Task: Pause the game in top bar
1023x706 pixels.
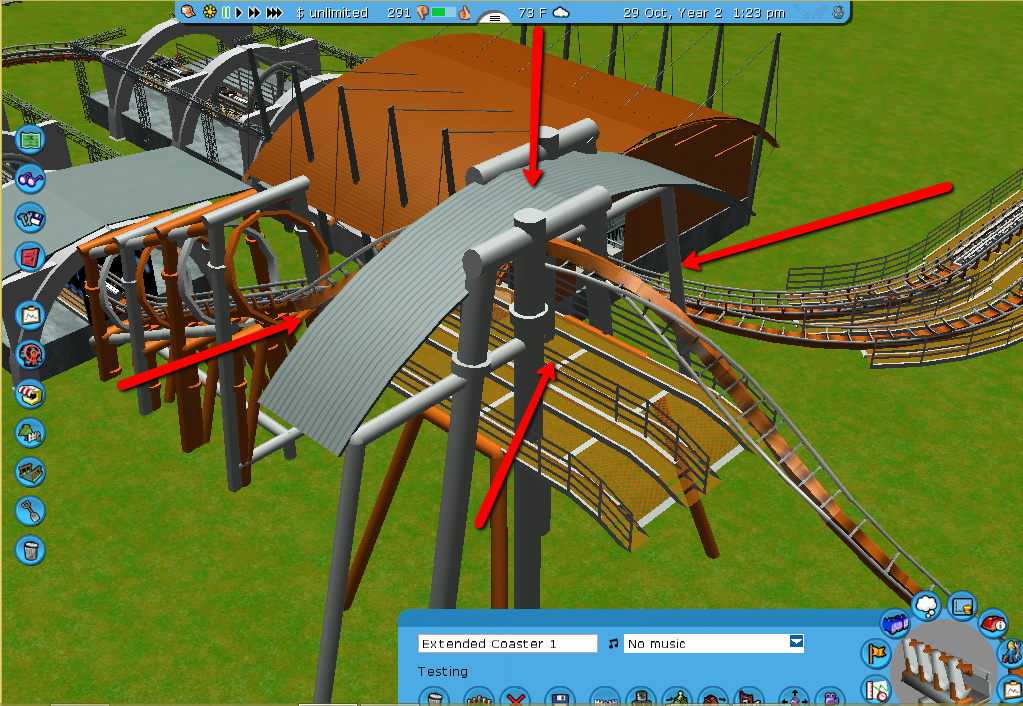Action: pyautogui.click(x=226, y=13)
